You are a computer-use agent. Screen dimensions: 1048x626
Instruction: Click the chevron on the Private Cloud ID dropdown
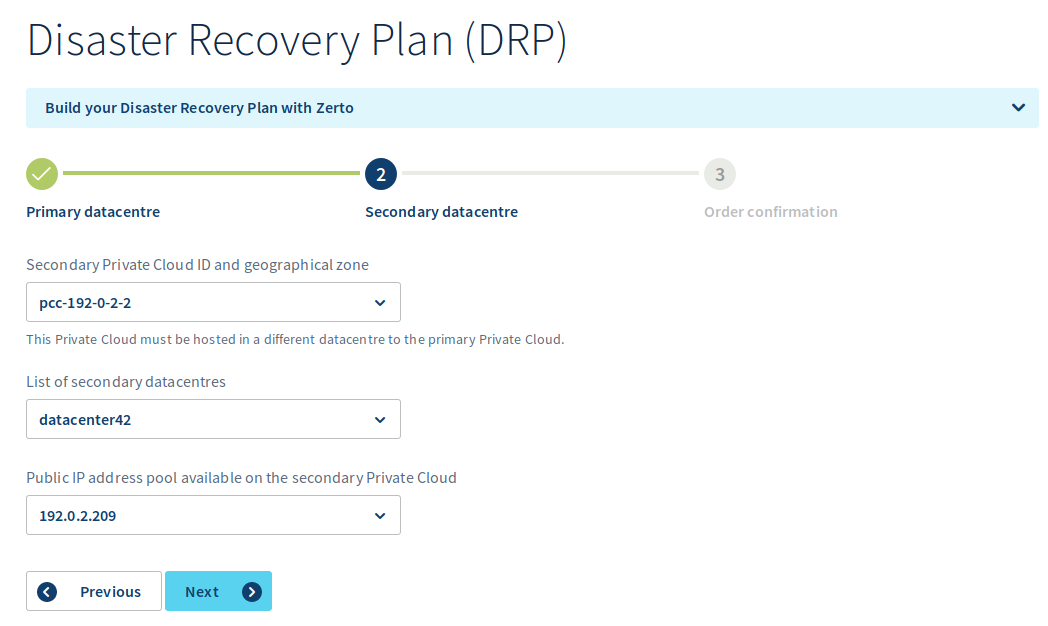pos(380,302)
